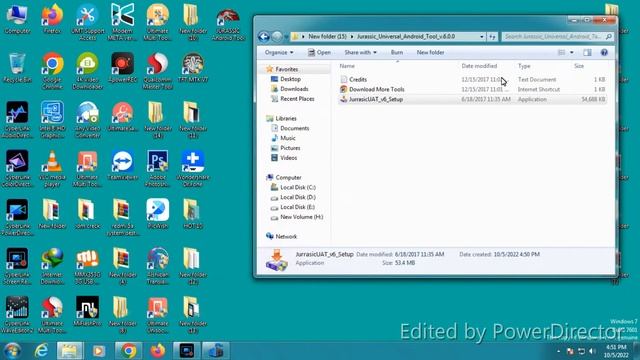
Task: Open the Organize menu
Action: [279, 53]
